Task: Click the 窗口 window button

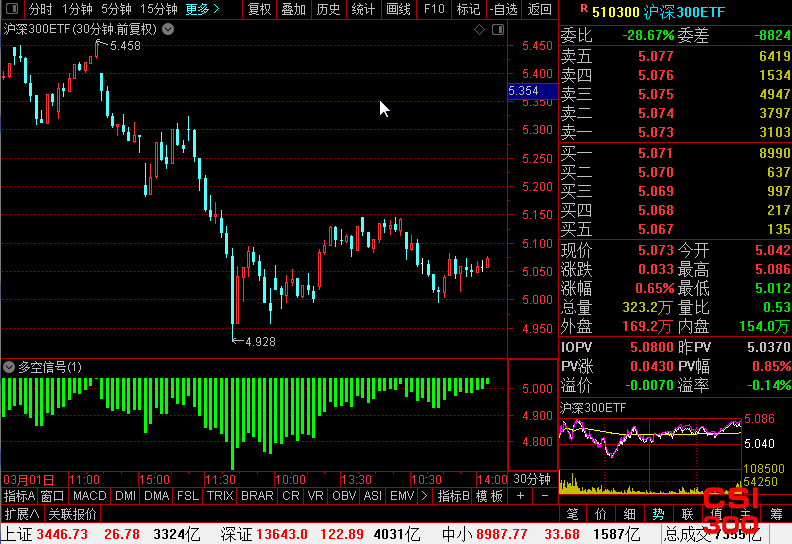Action: click(52, 496)
